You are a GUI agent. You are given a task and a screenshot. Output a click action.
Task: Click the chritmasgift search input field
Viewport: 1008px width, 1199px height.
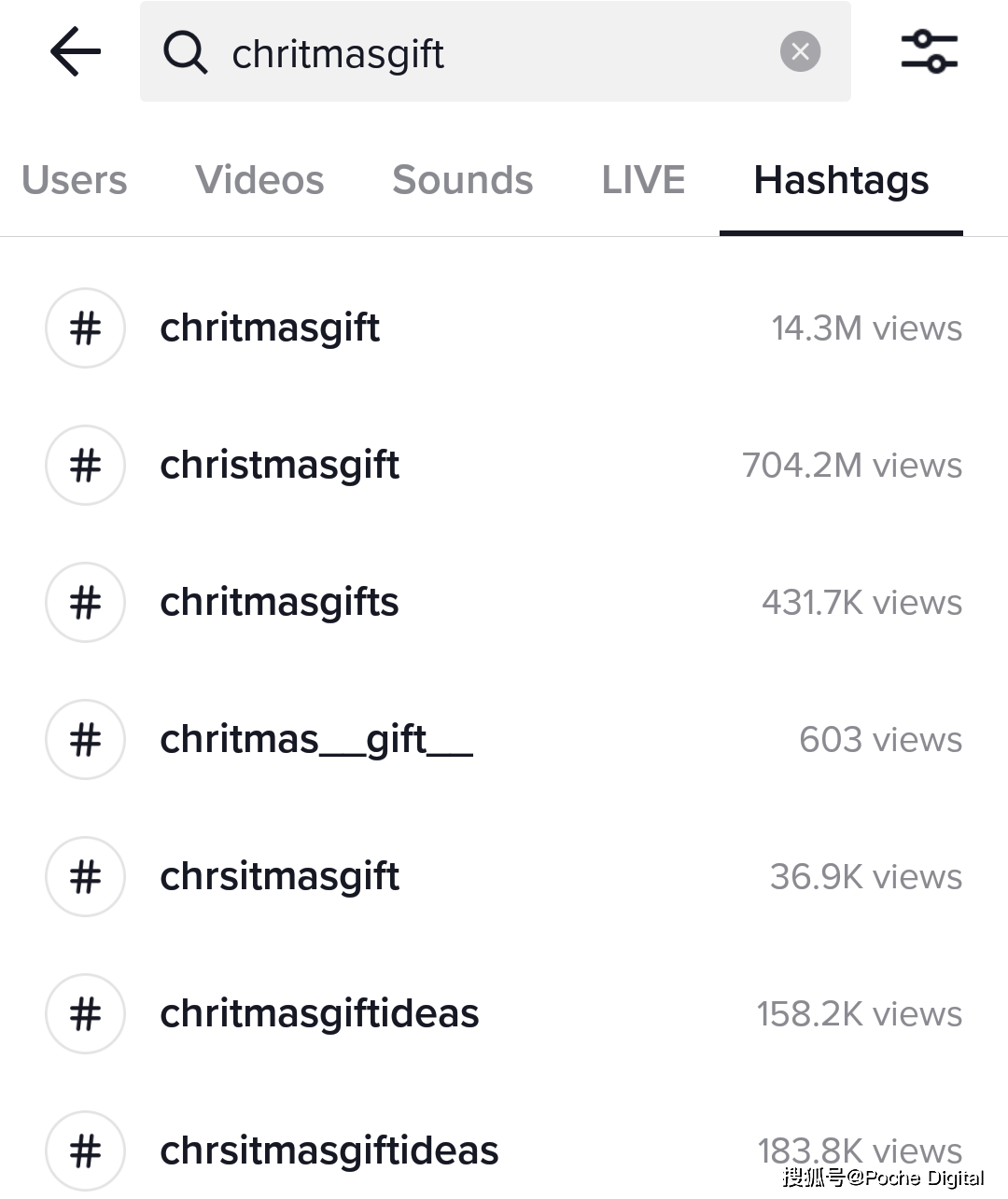click(495, 53)
